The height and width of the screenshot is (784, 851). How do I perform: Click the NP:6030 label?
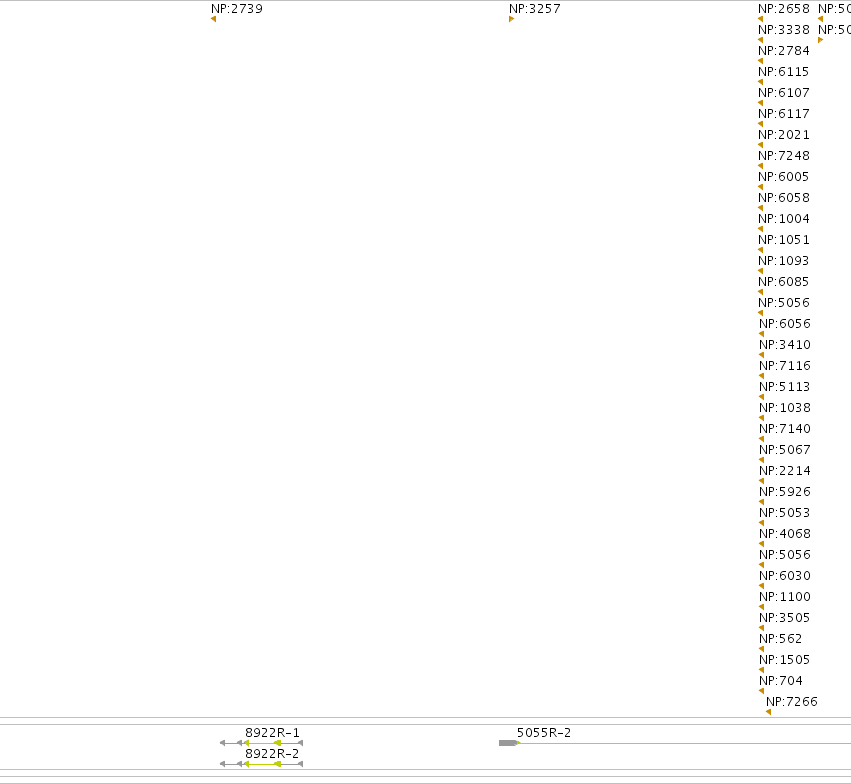point(785,575)
